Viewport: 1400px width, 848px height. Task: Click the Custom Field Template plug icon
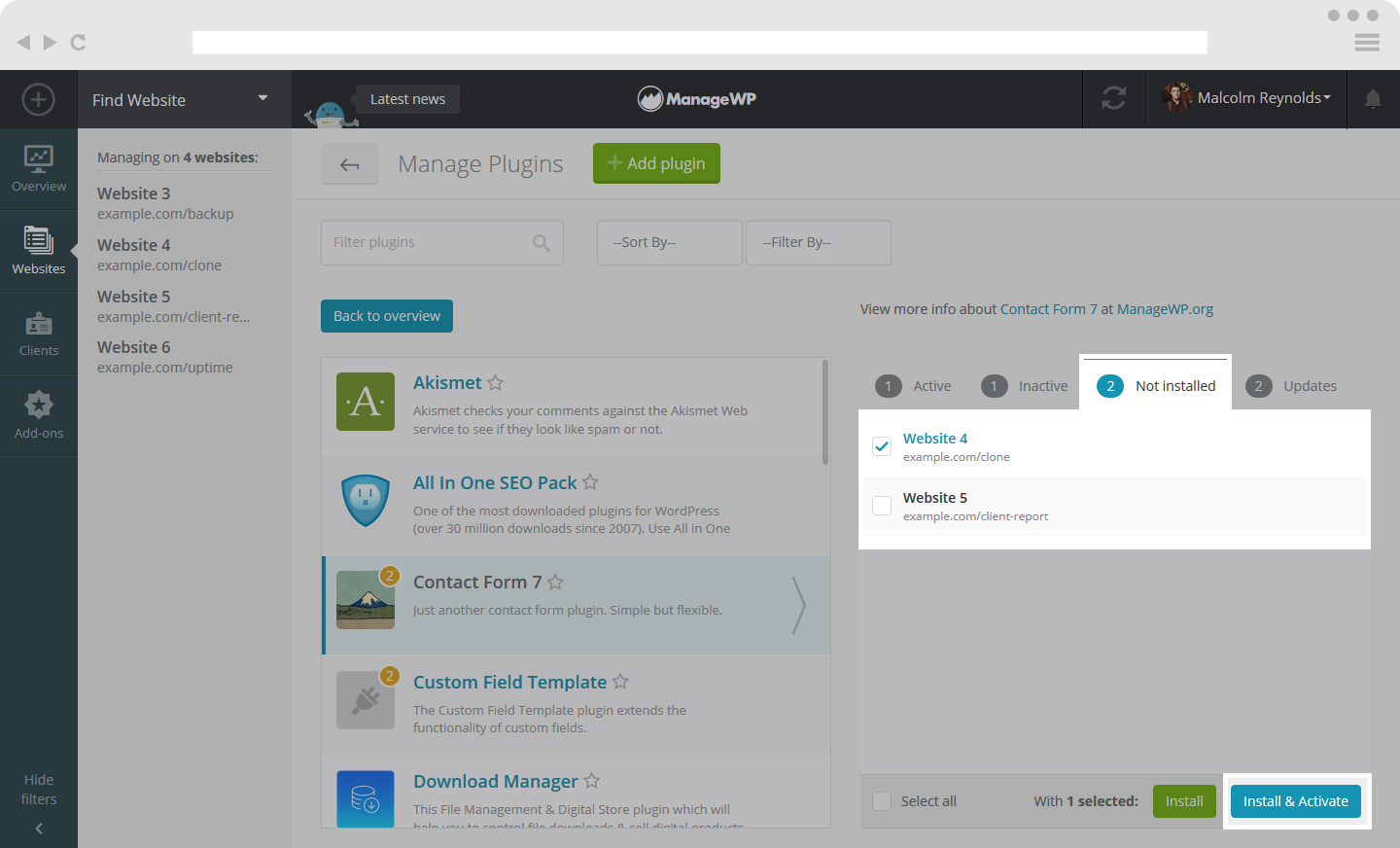click(x=366, y=700)
